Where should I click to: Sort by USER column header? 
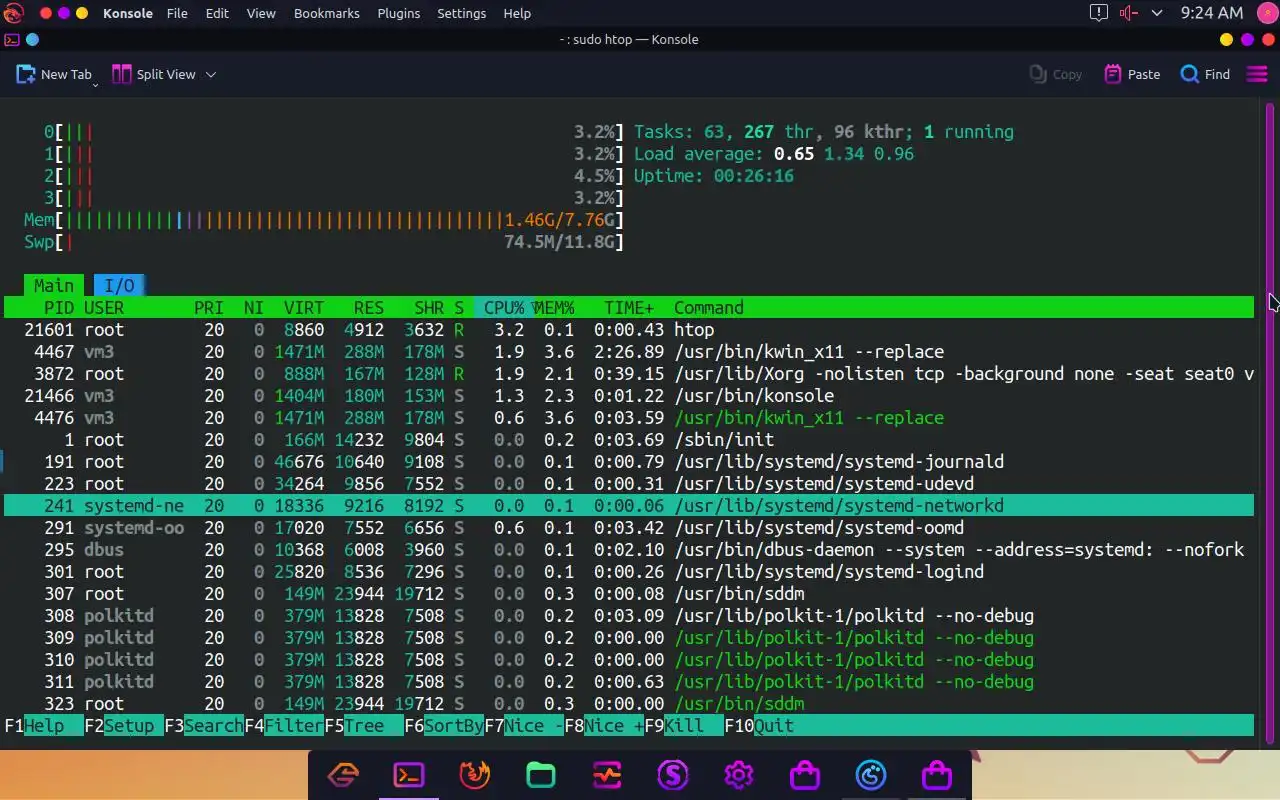[x=104, y=308]
